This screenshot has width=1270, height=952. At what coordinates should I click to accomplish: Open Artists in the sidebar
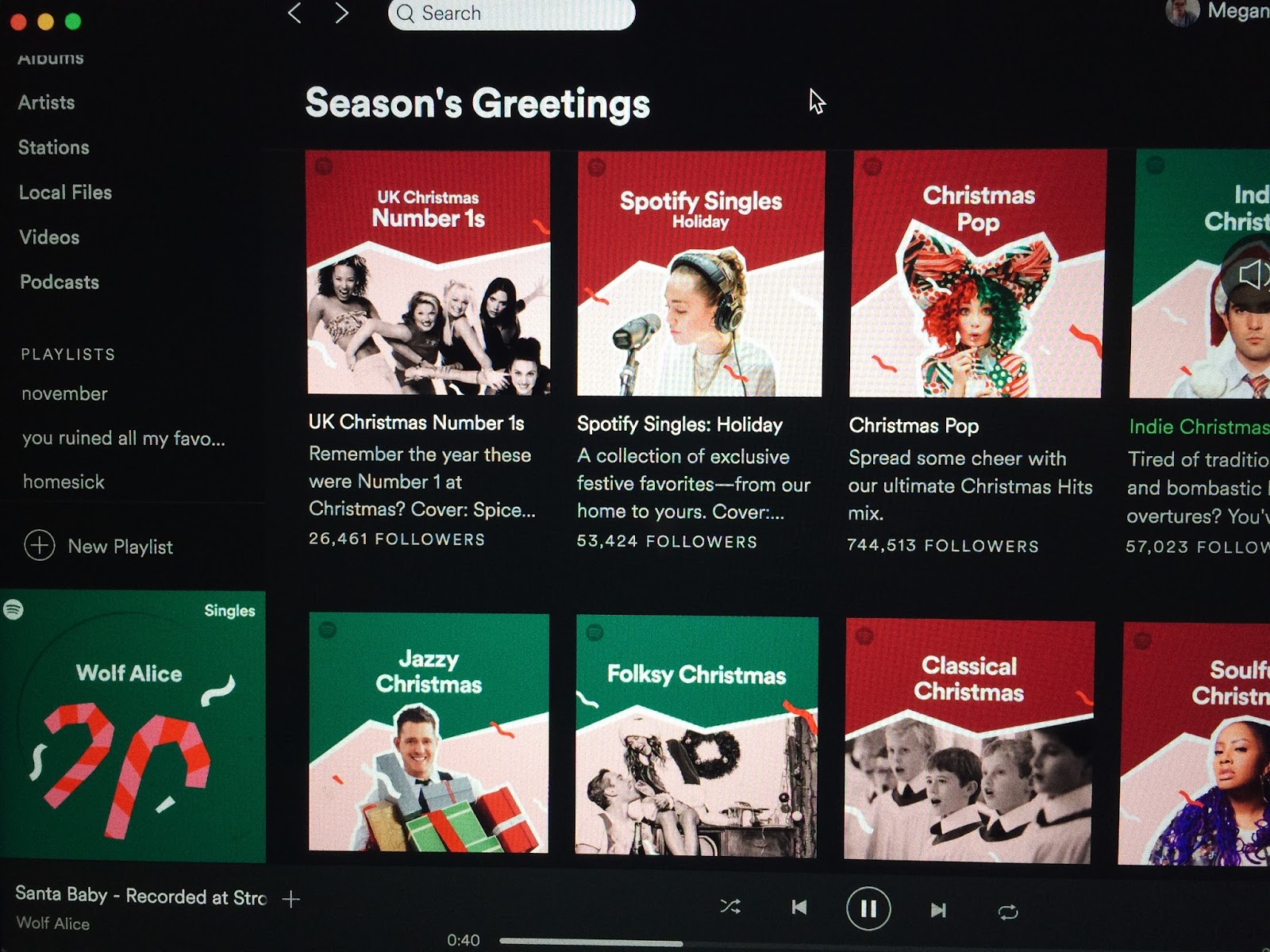[47, 102]
